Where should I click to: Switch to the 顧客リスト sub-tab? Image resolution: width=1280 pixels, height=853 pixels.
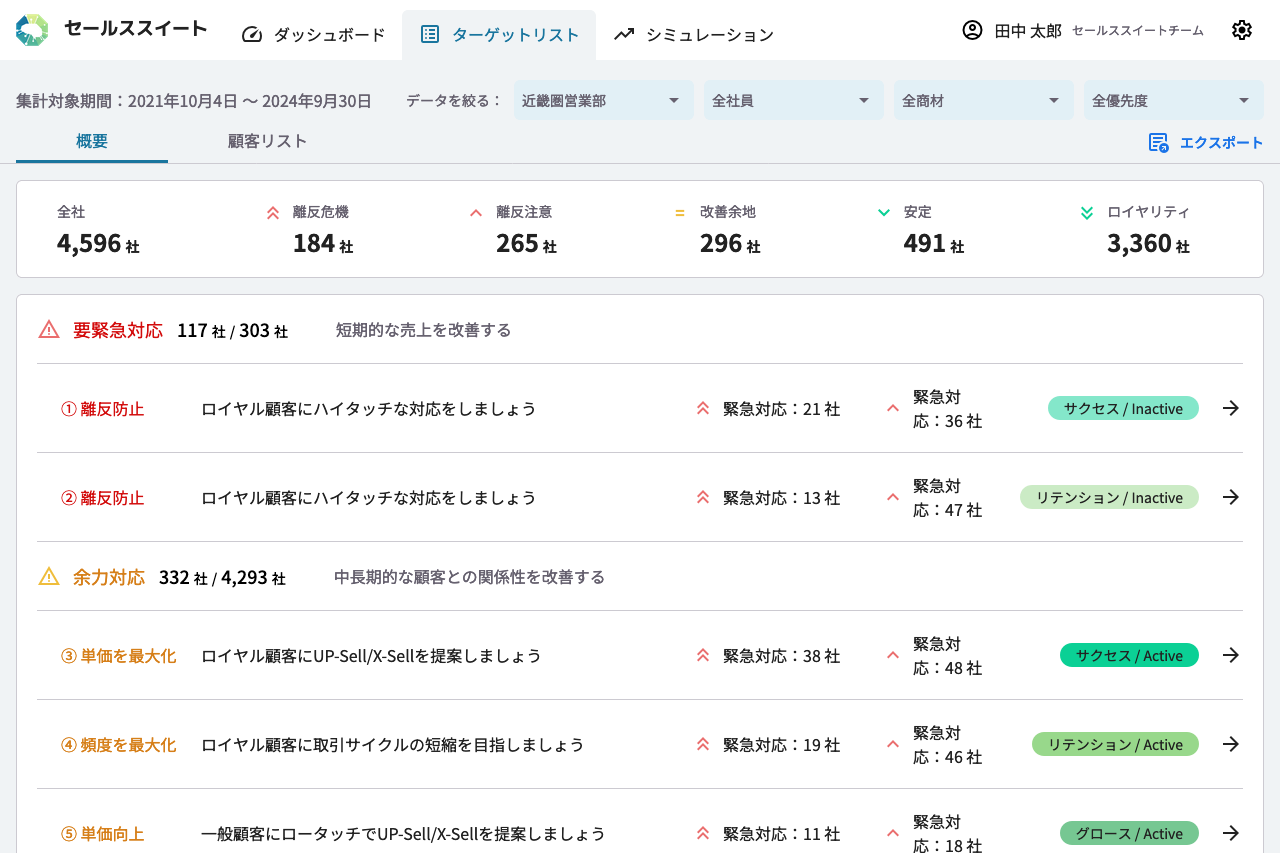(267, 141)
